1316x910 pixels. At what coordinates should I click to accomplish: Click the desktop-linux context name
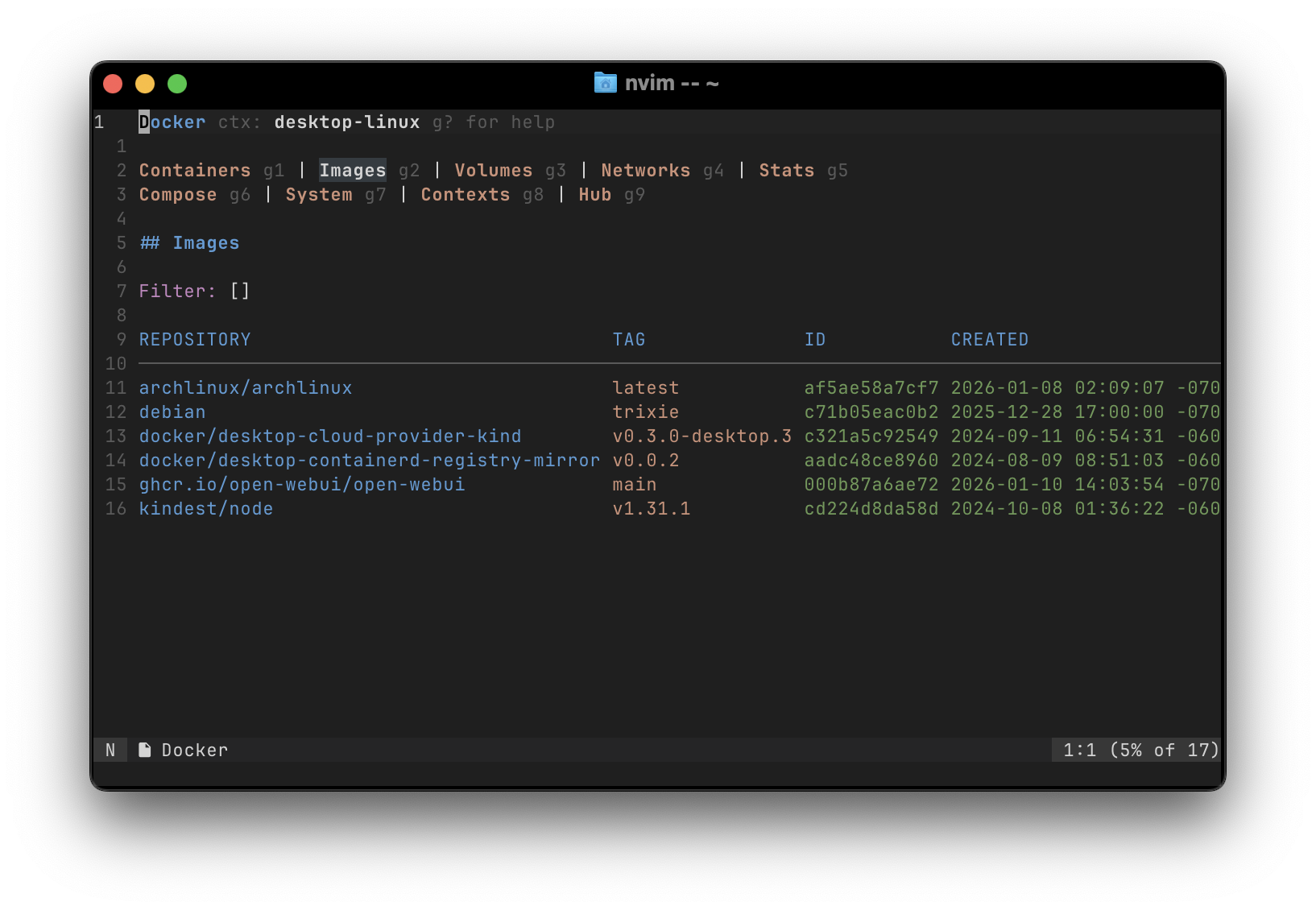[x=347, y=122]
